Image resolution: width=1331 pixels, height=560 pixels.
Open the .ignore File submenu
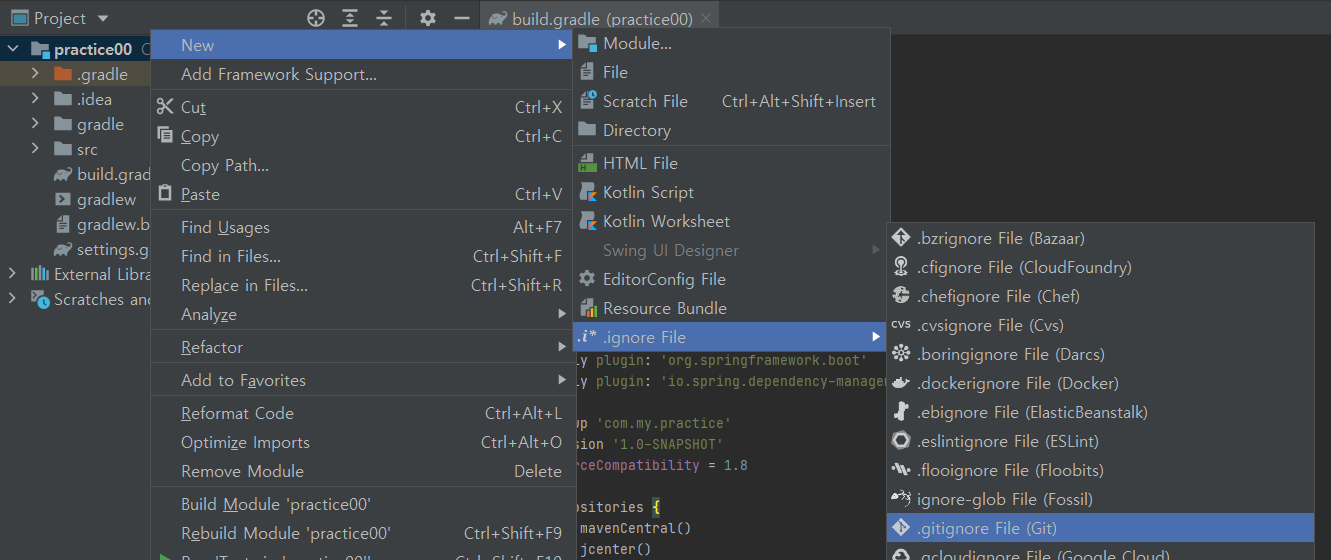coord(732,337)
